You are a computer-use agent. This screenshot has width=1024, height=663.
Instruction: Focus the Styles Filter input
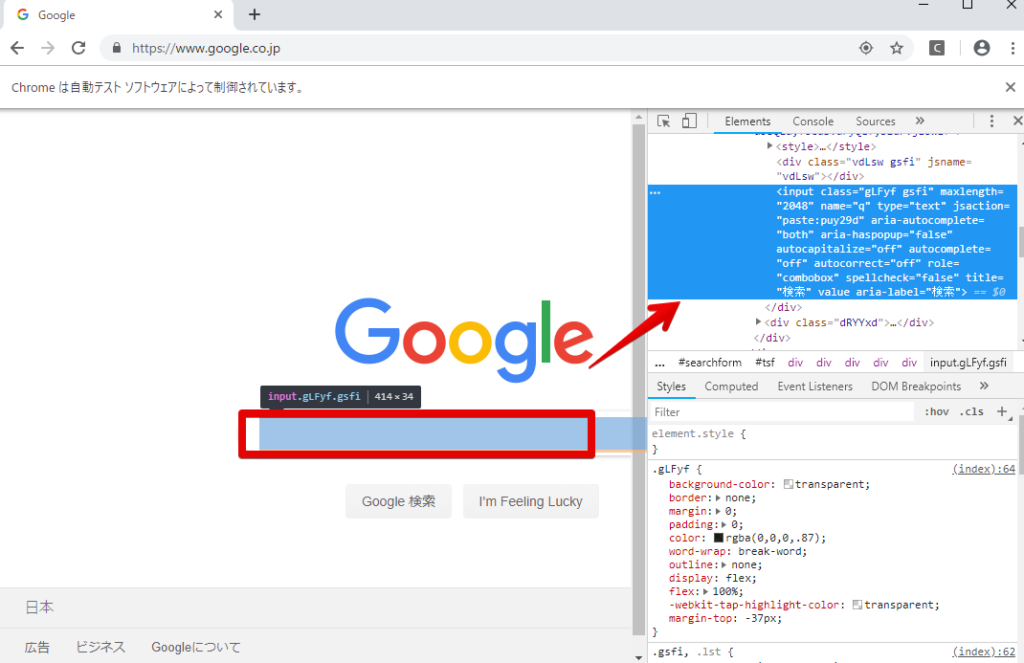(x=782, y=412)
